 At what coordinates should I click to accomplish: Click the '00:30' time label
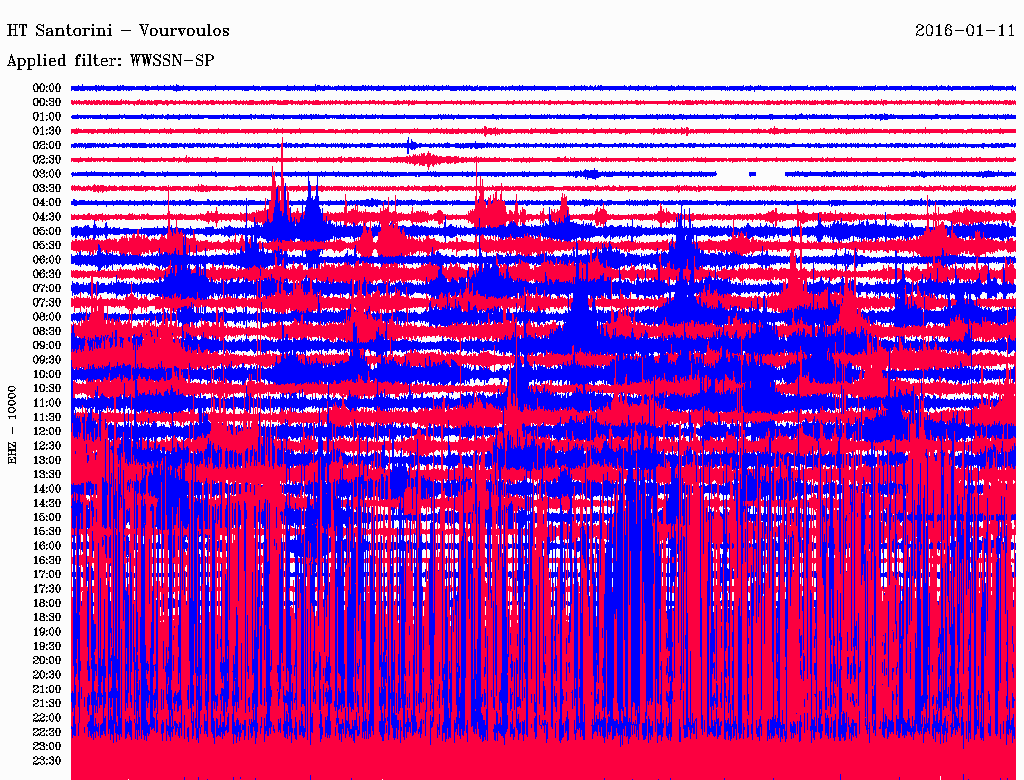(x=47, y=103)
